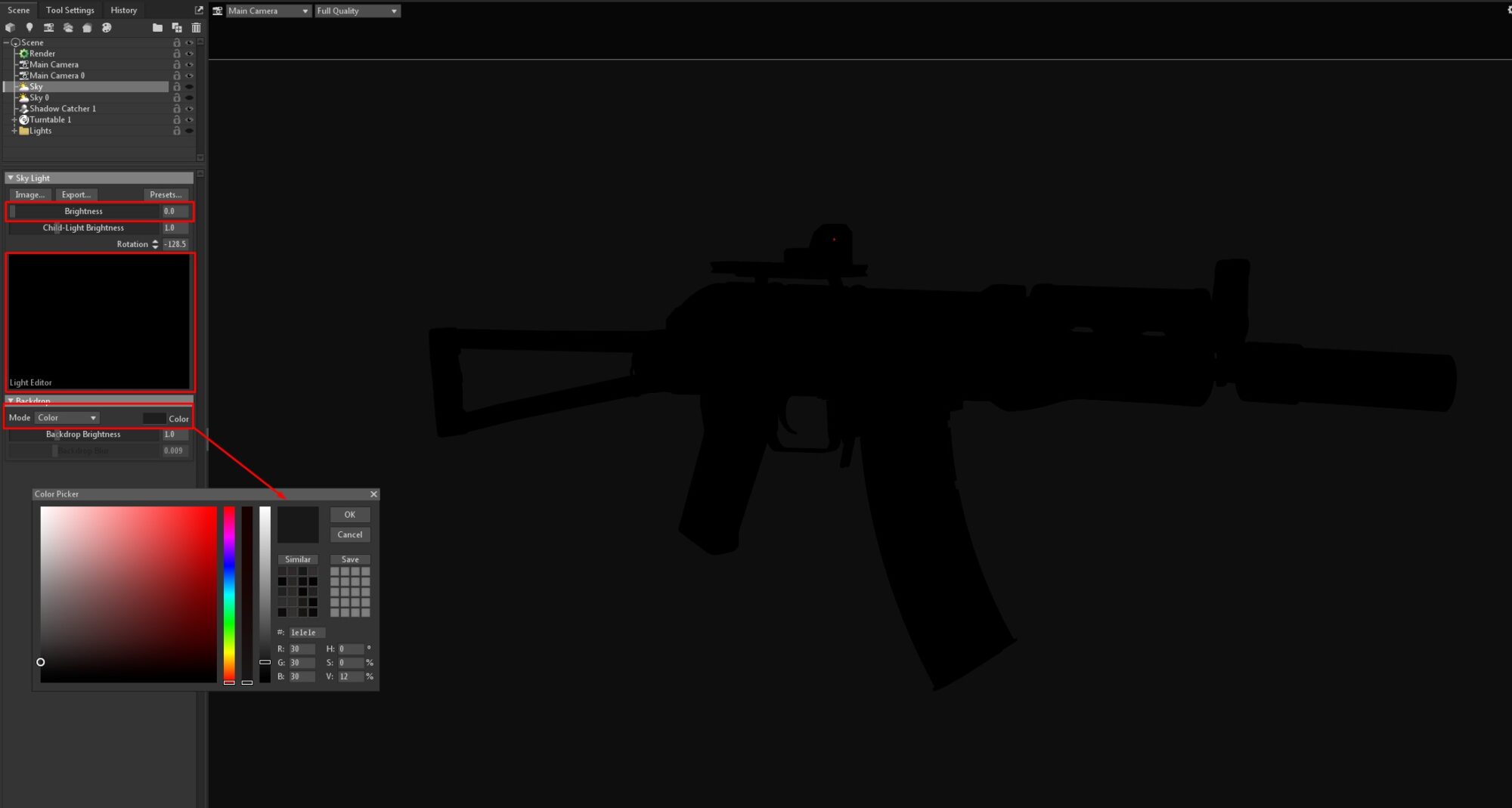Open the sky Presets... button
Viewport: 1512px width, 808px height.
tap(166, 195)
